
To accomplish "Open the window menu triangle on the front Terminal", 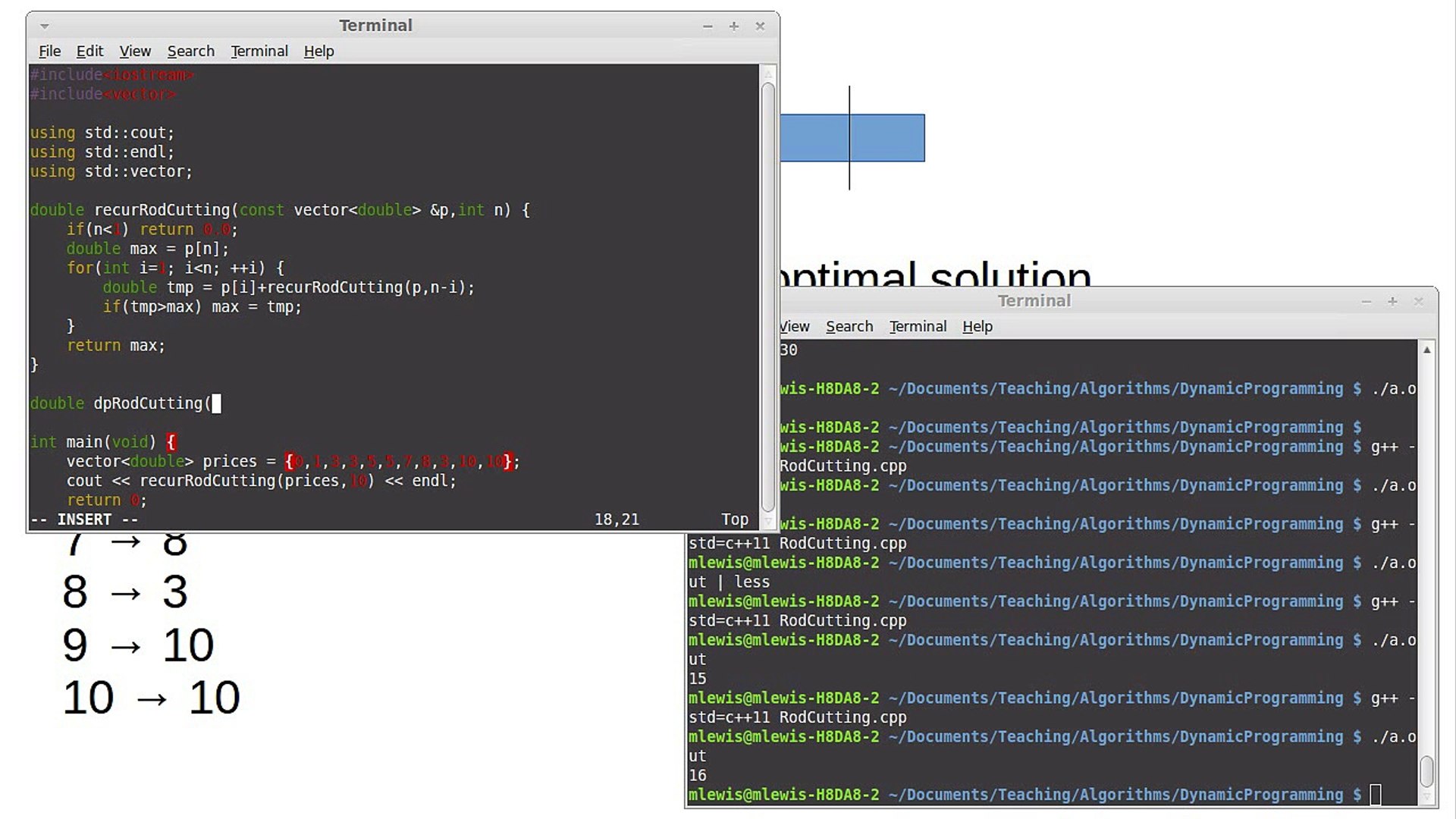I will point(44,26).
